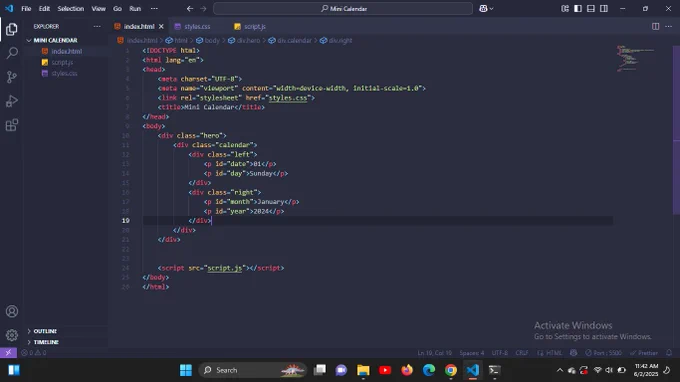680x382 pixels.
Task: Click the code minimap preview
Action: click(635, 58)
